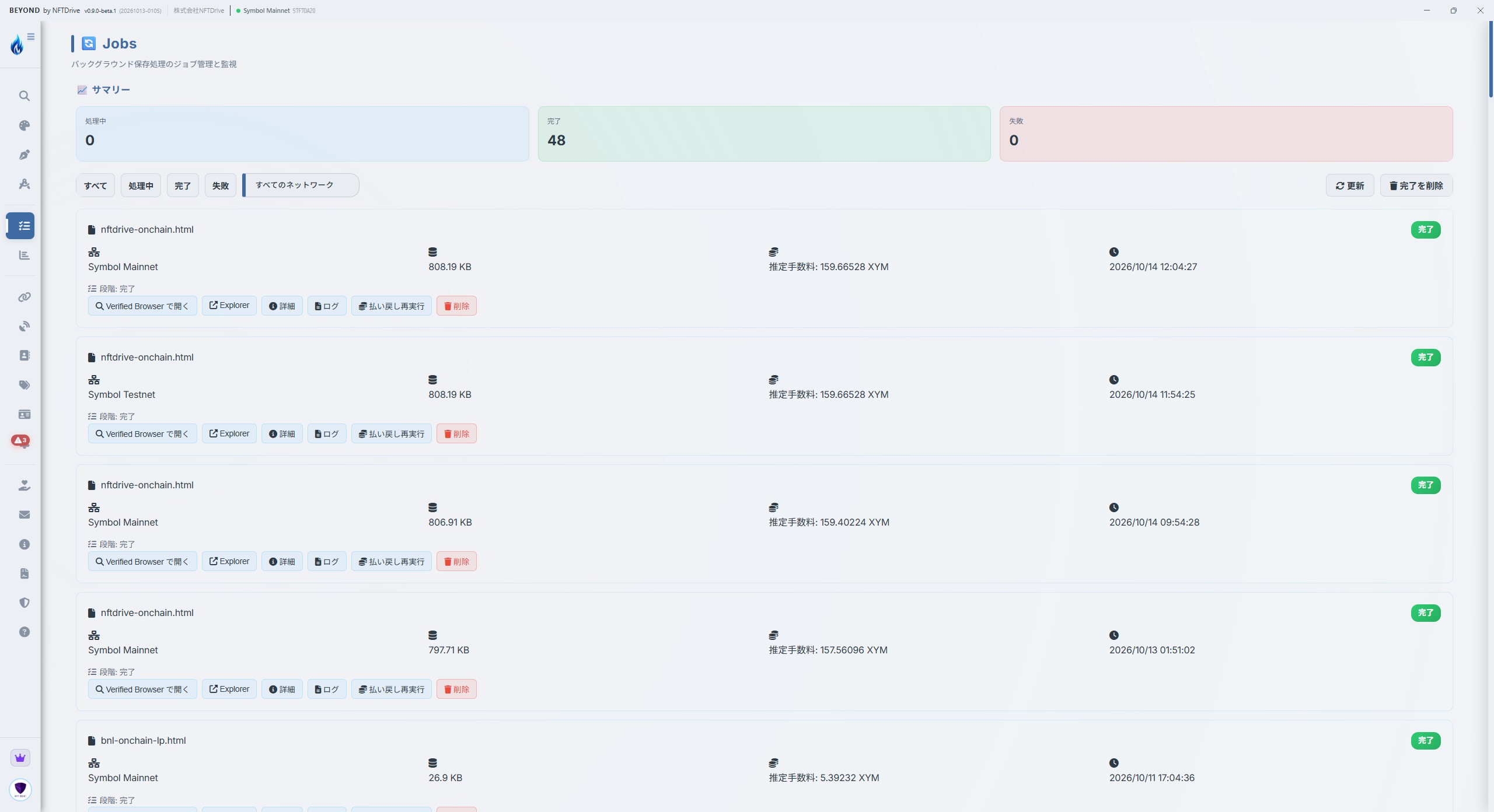Filter jobs by 完了 tab
The height and width of the screenshot is (812, 1494).
click(183, 185)
